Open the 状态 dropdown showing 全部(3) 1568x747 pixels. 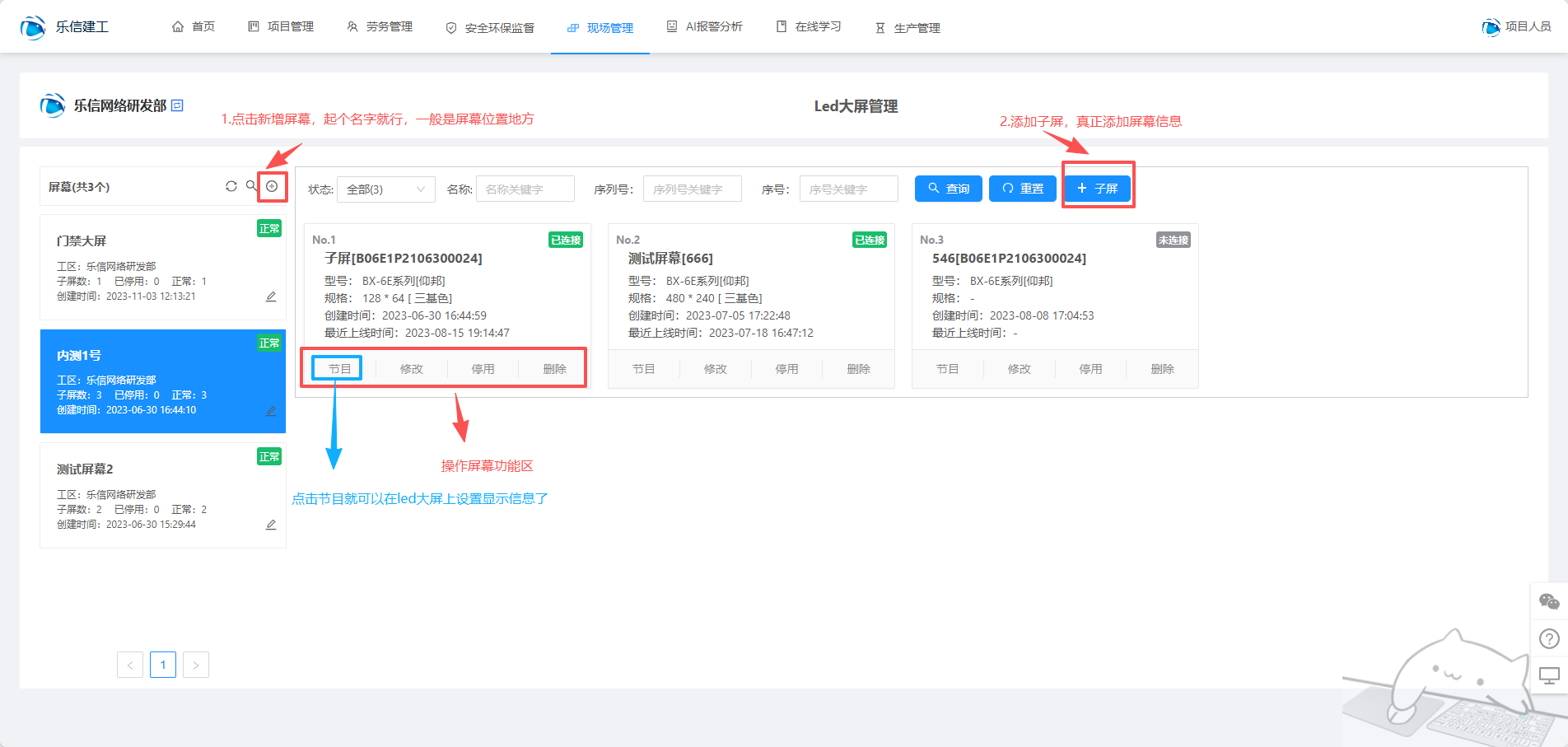385,189
